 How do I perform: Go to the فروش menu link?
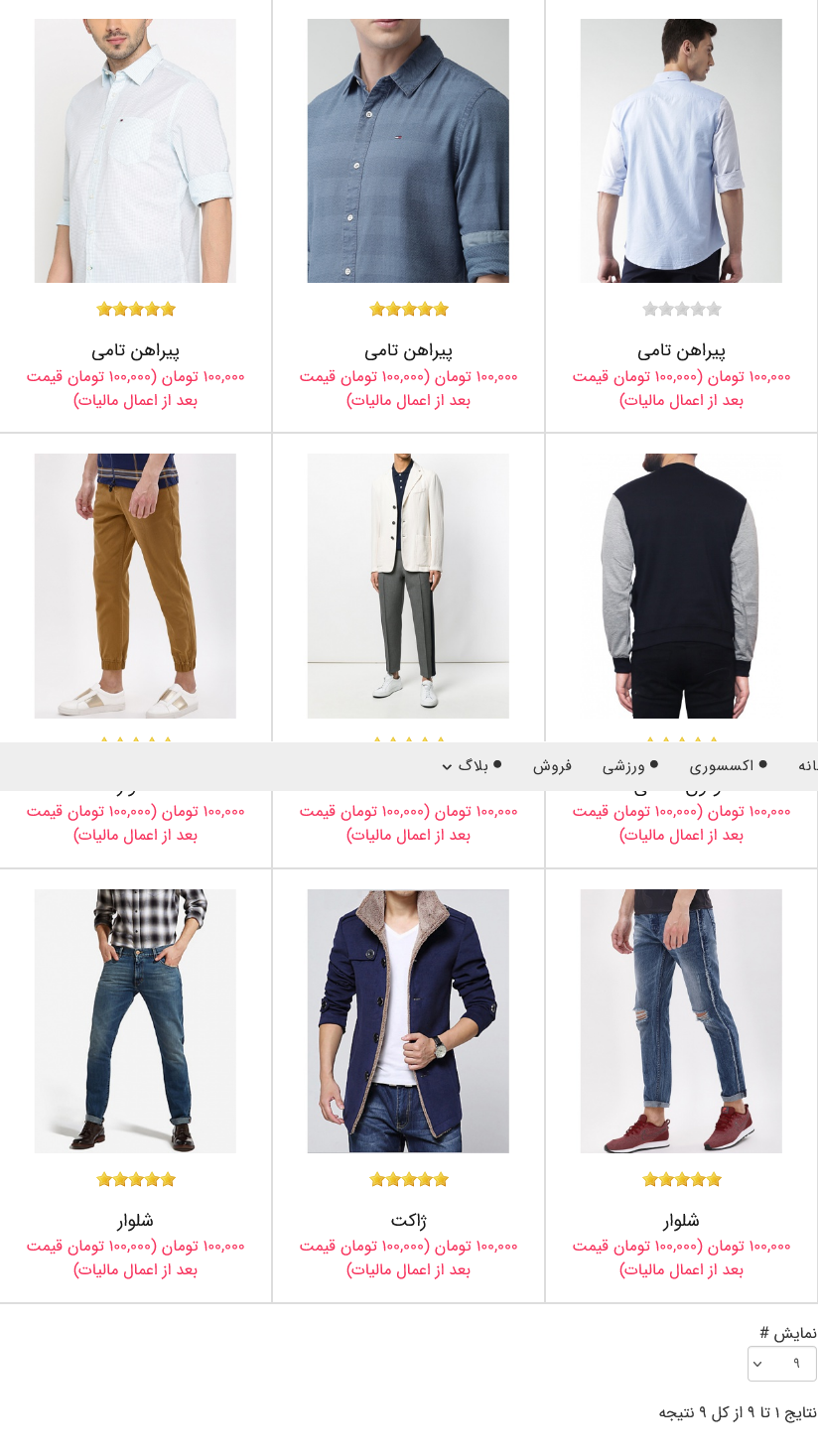point(552,766)
